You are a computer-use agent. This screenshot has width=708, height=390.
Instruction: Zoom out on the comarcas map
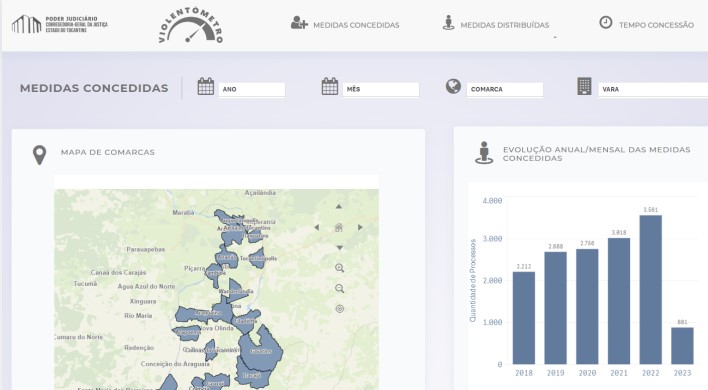(x=340, y=288)
